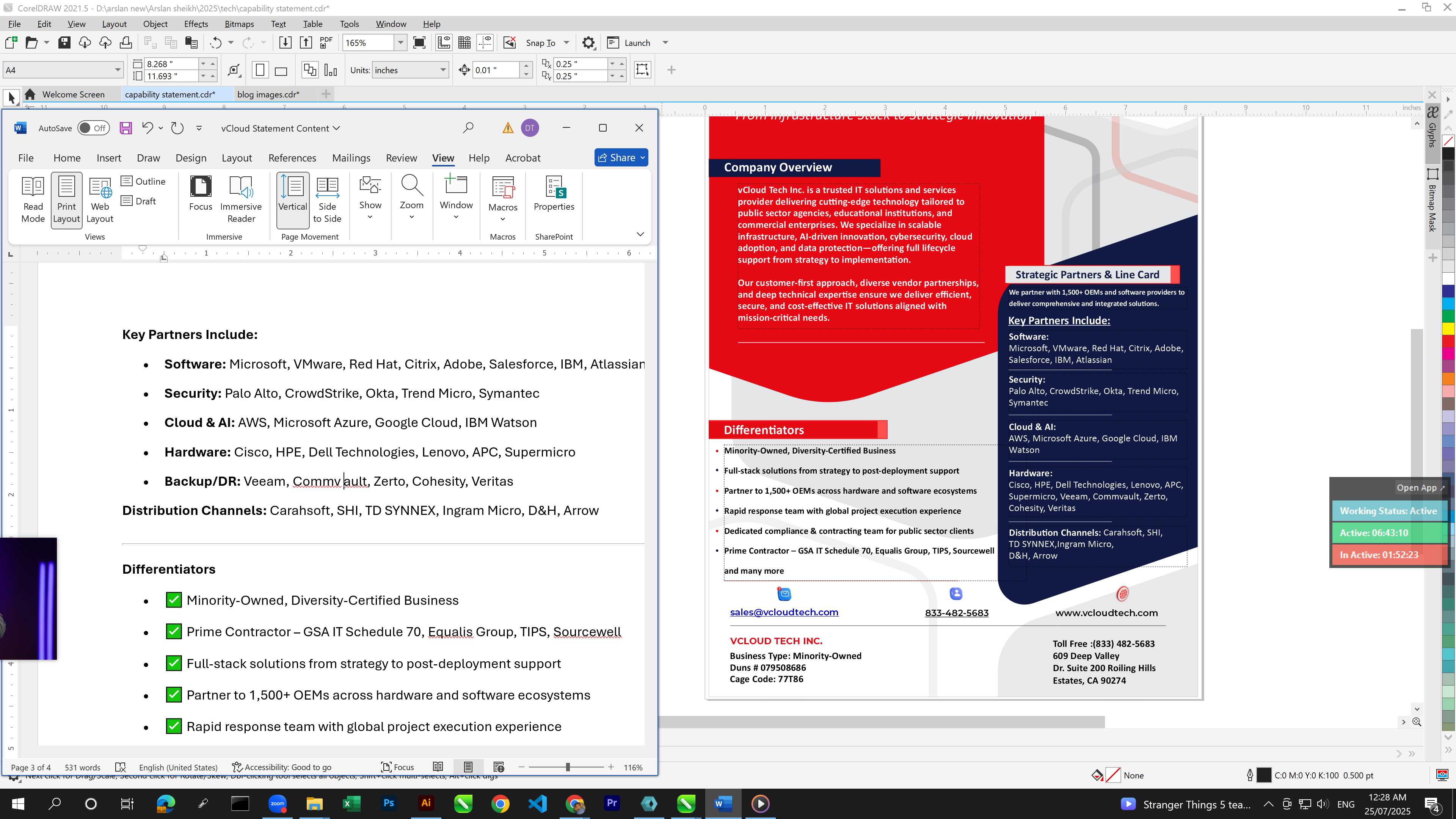Toggle the Bitmap Mask docker tab
1456x819 pixels.
pos(1432,200)
